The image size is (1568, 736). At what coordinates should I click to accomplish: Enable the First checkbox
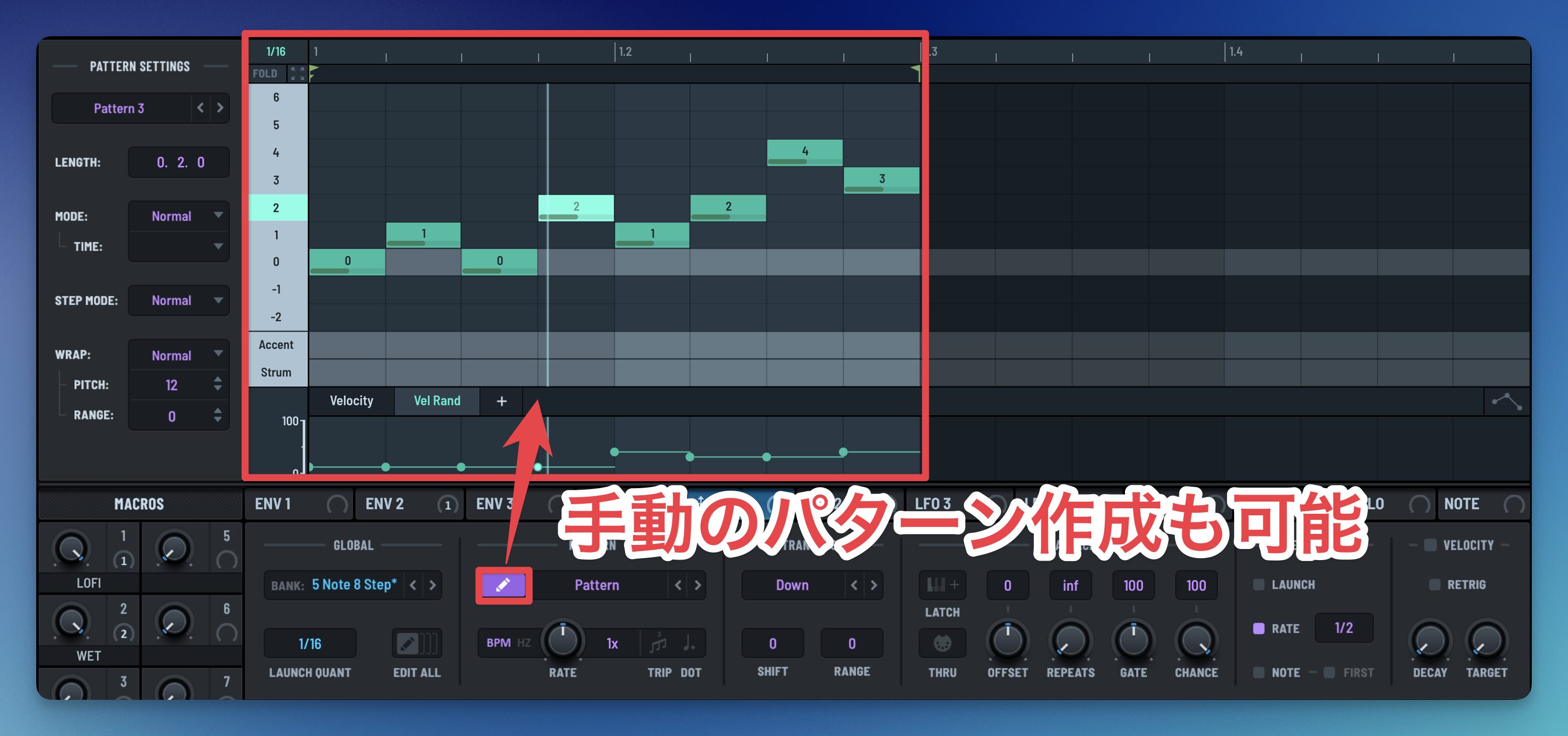click(1330, 673)
